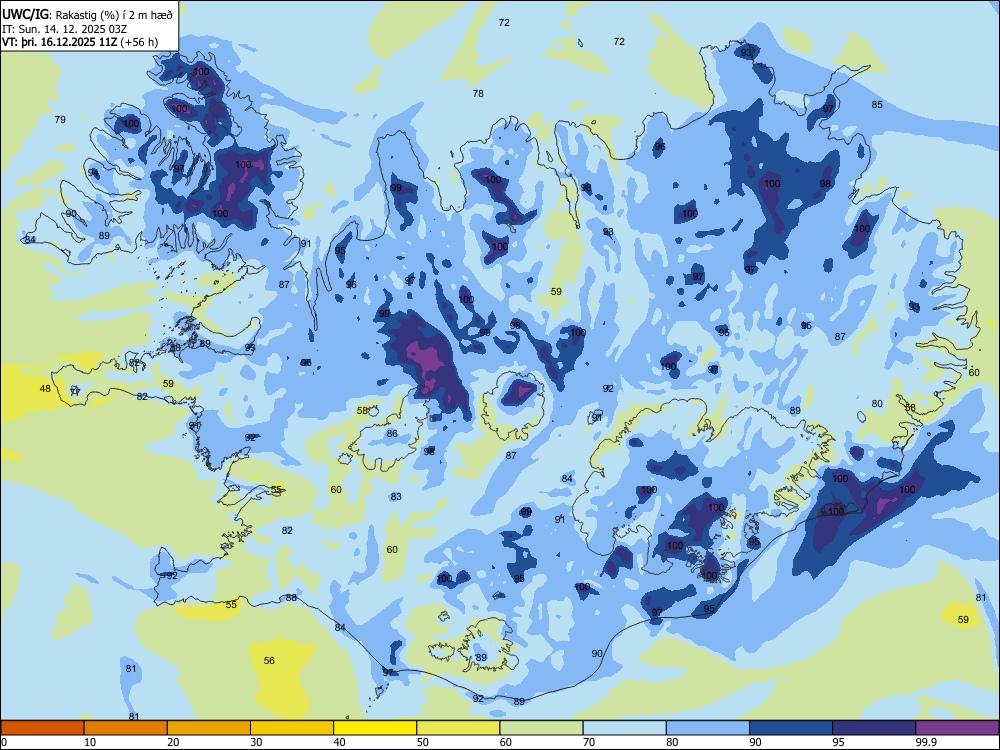
Task: Click the map value '78' over the north sea
Action: pos(478,93)
